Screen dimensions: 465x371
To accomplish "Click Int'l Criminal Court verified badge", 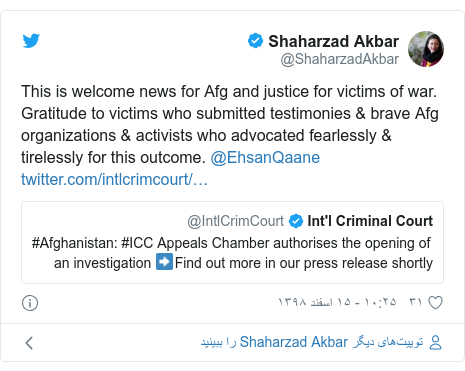I will [x=296, y=221].
